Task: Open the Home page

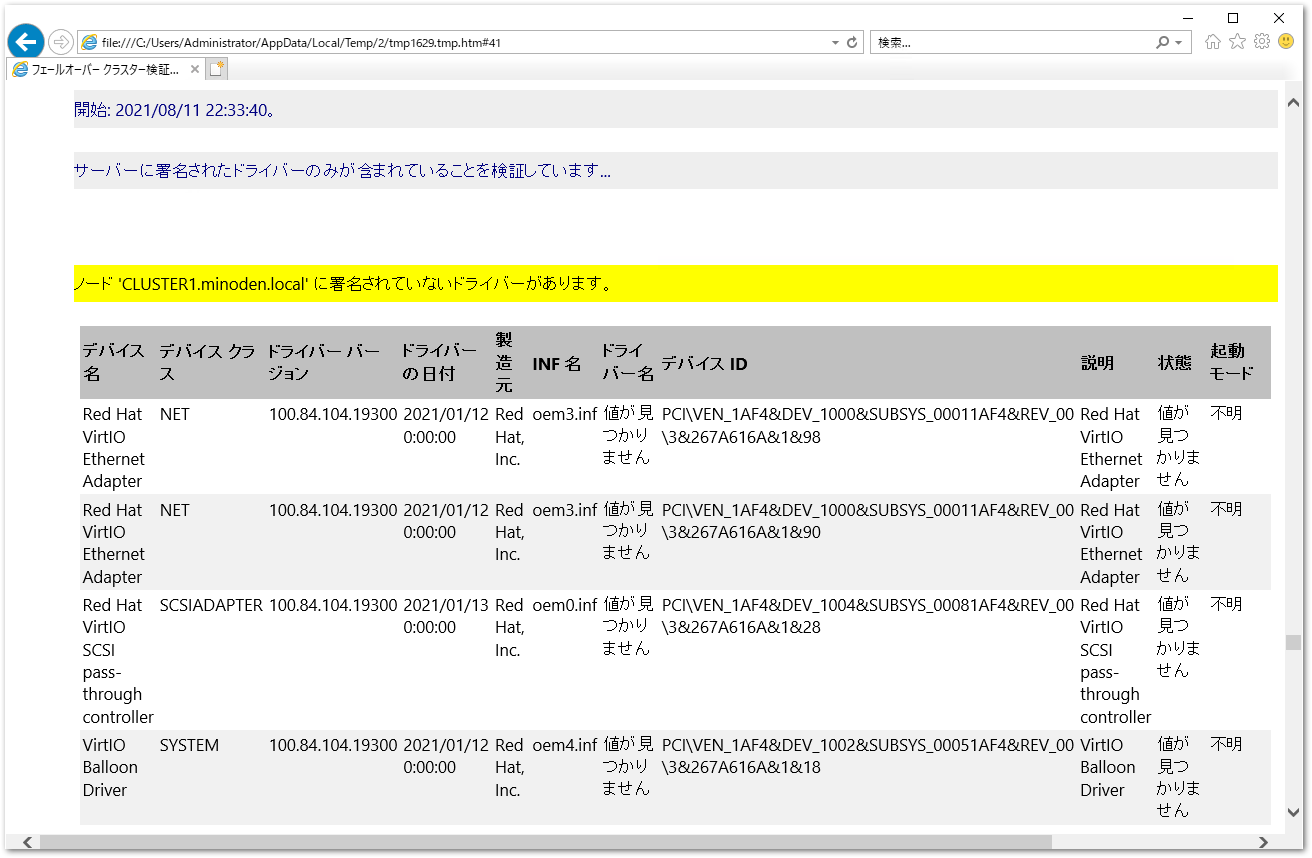Action: pos(1211,41)
